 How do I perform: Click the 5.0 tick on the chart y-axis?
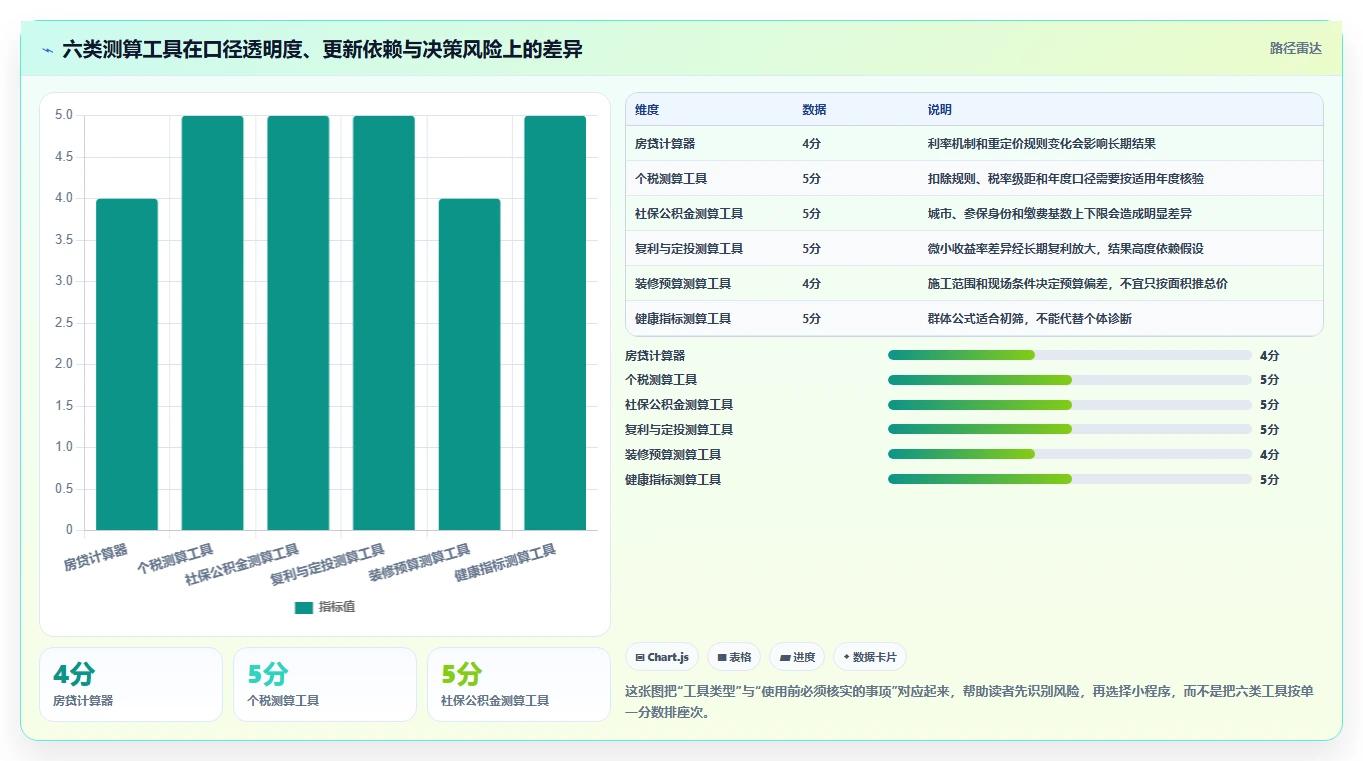pos(64,115)
